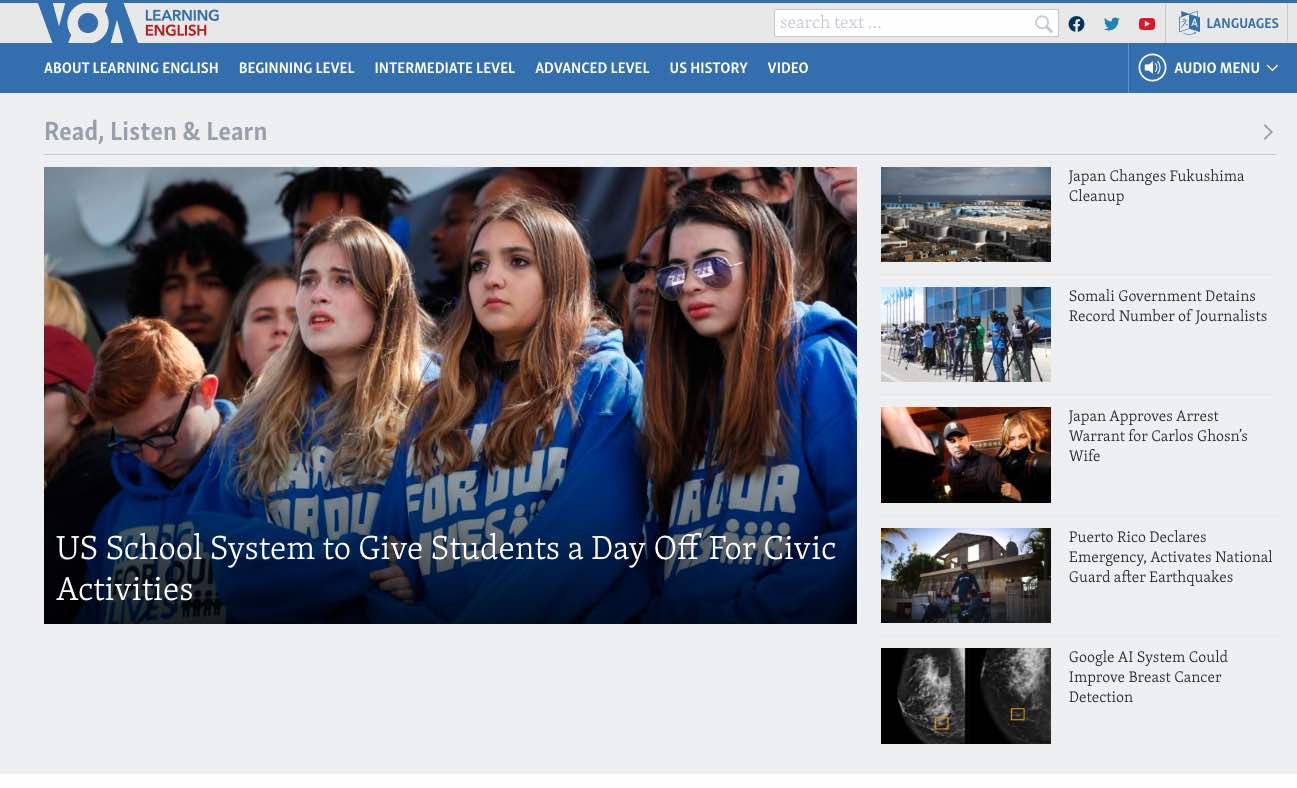Select Beginning Level menu item
Screen dimensions: 1297x788
pos(296,68)
